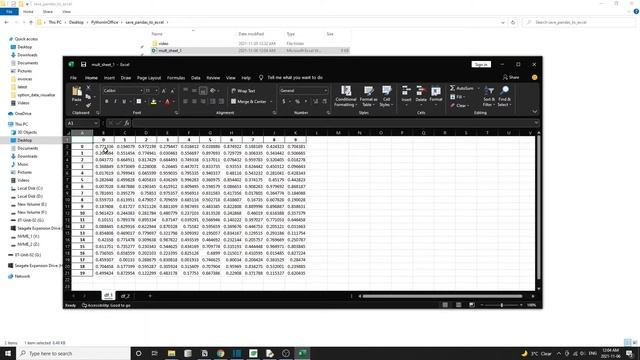The image size is (640, 360).
Task: Switch to Page Break Preview in the status bar
Action: [x=472, y=305]
